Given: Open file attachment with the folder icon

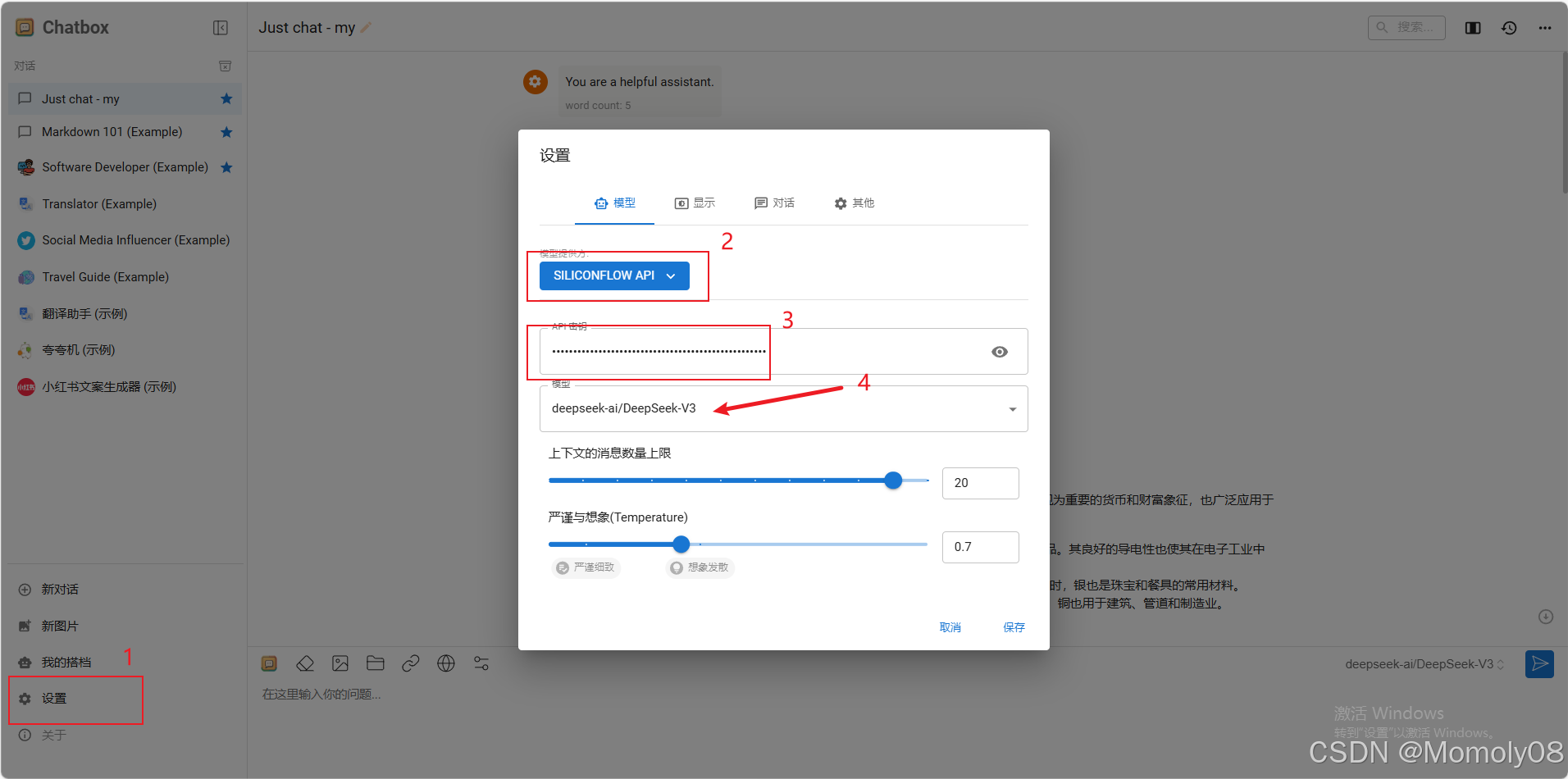Looking at the screenshot, I should (x=376, y=663).
